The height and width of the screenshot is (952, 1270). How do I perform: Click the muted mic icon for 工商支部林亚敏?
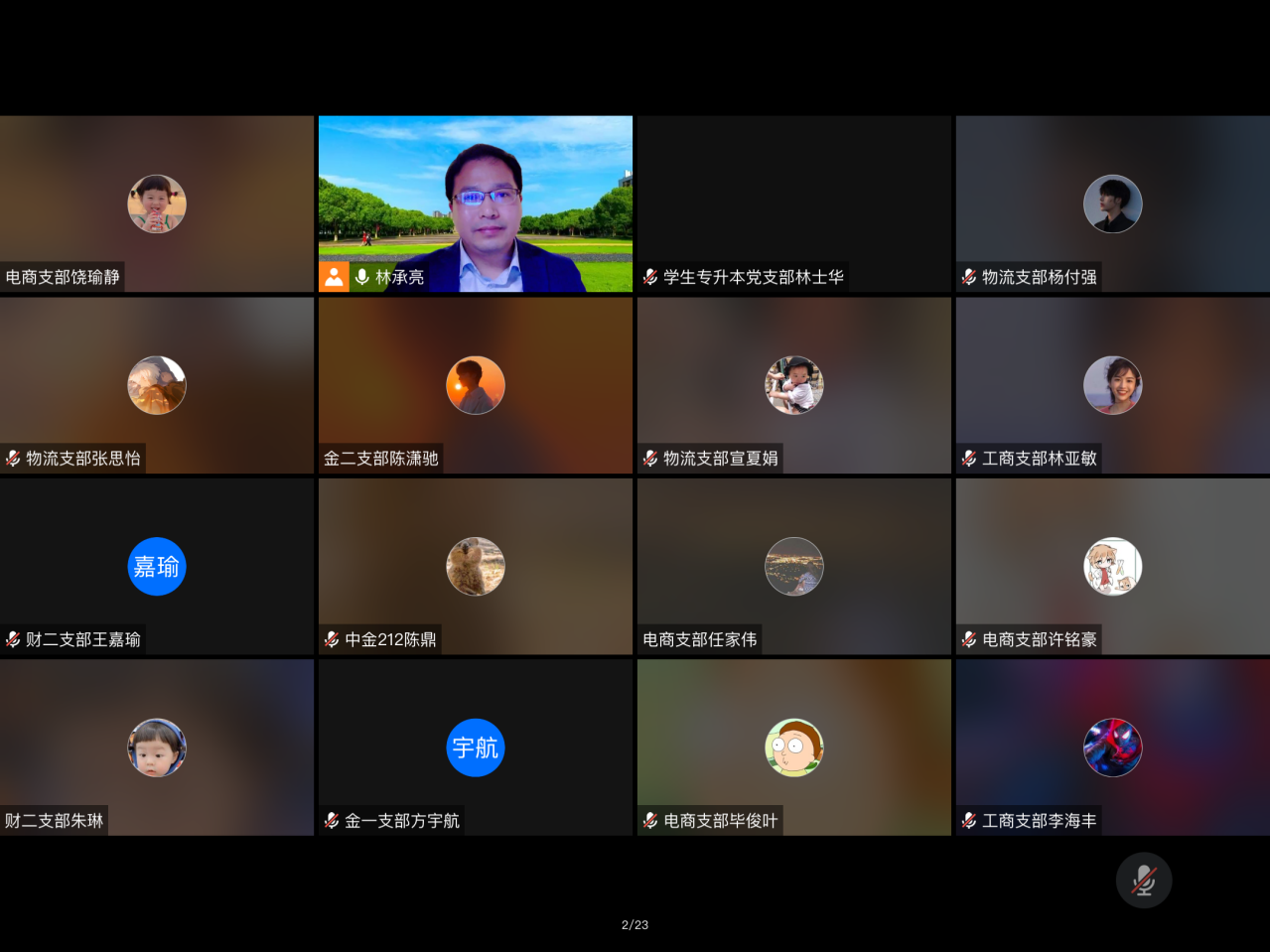pyautogui.click(x=969, y=459)
